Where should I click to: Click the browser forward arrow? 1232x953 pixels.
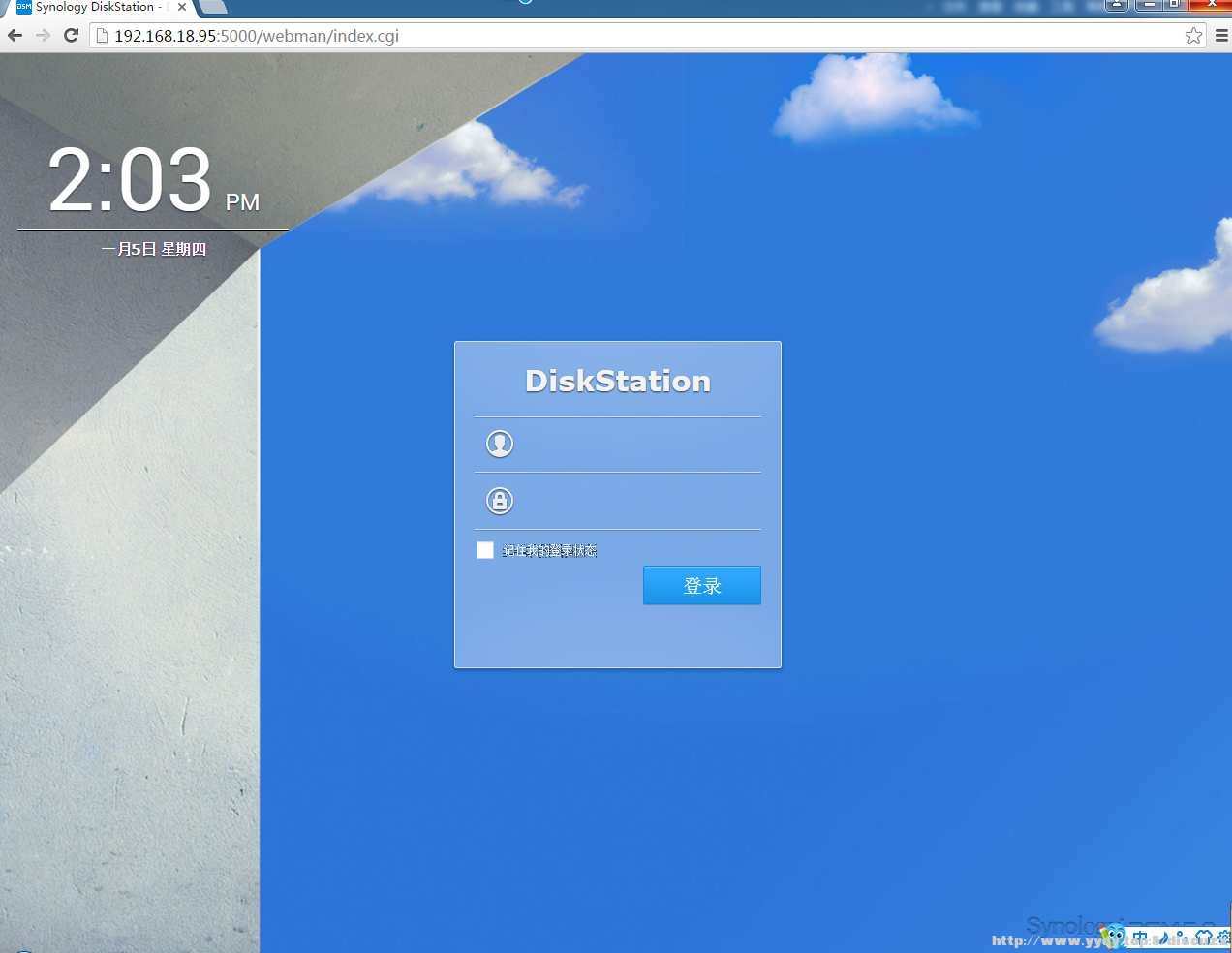coord(43,36)
